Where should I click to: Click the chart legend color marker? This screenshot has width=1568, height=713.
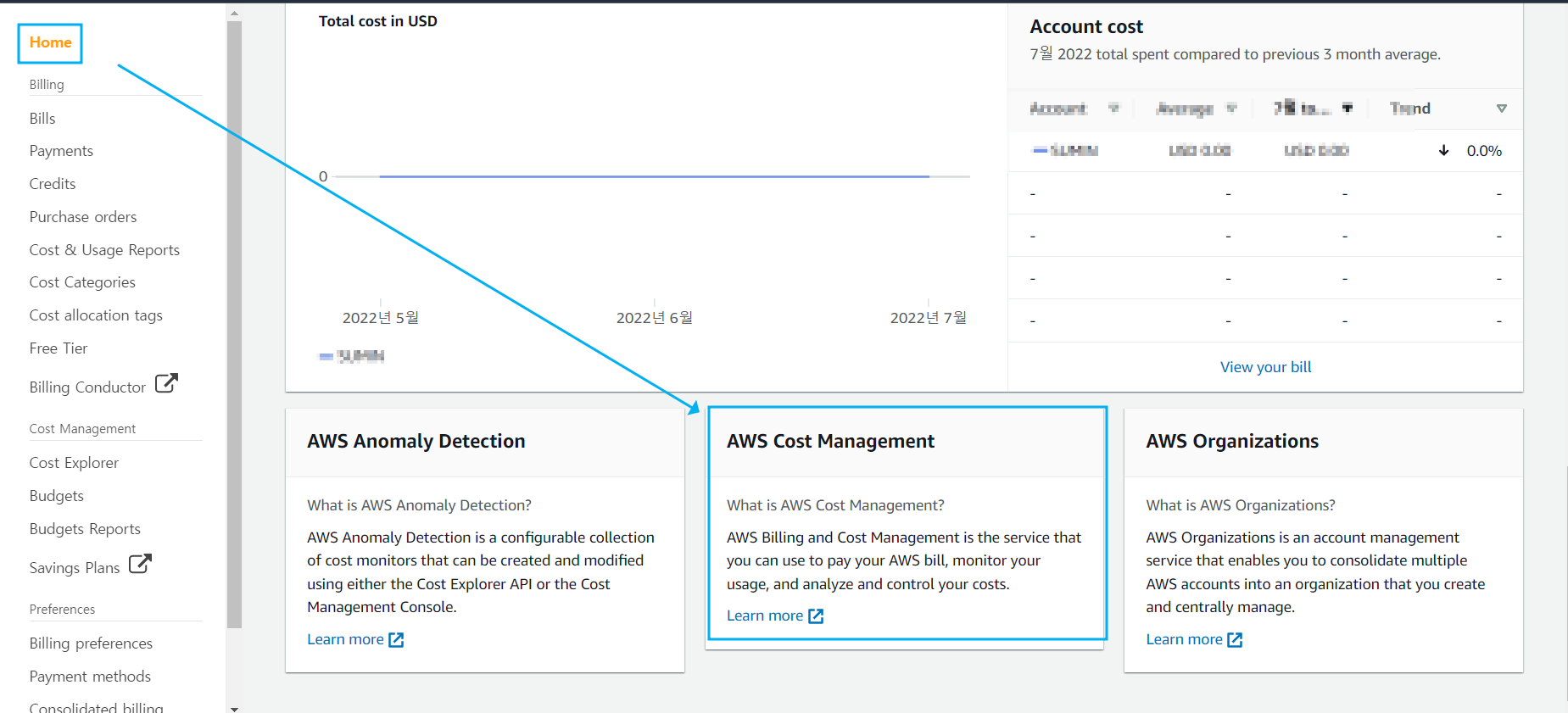pyautogui.click(x=326, y=357)
